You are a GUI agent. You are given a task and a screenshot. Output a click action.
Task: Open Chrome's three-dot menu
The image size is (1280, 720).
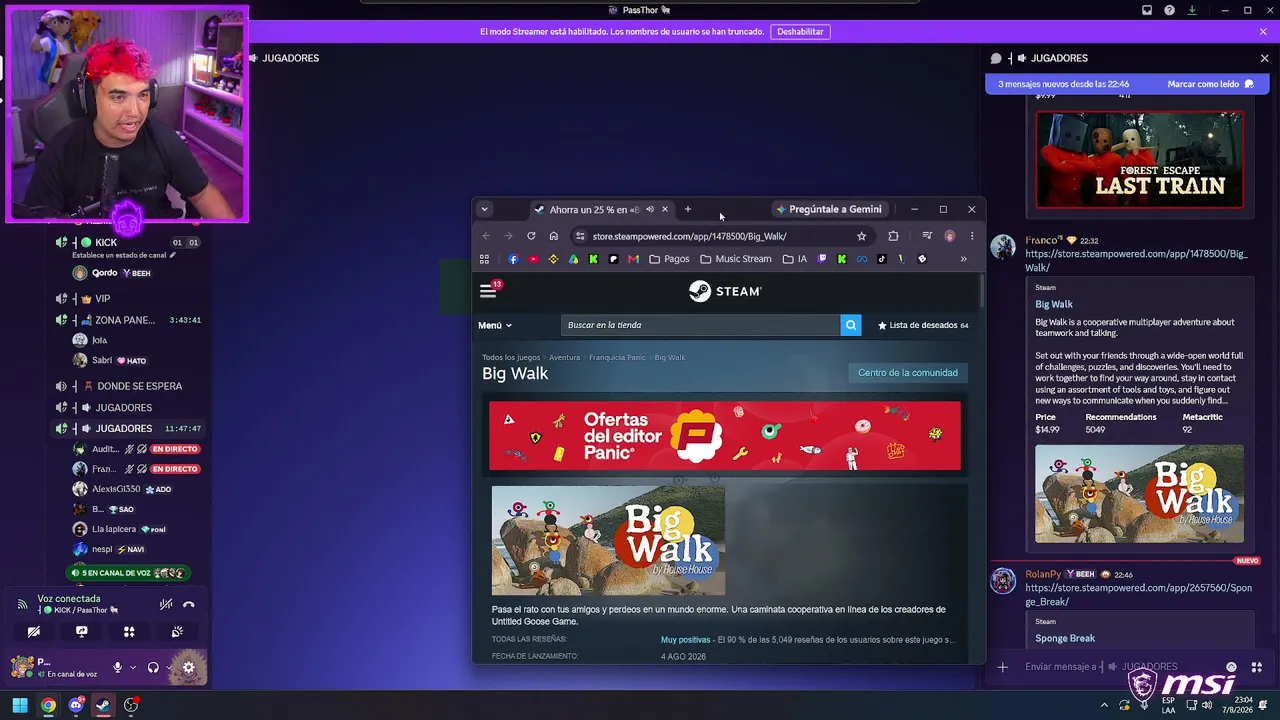[x=971, y=236]
